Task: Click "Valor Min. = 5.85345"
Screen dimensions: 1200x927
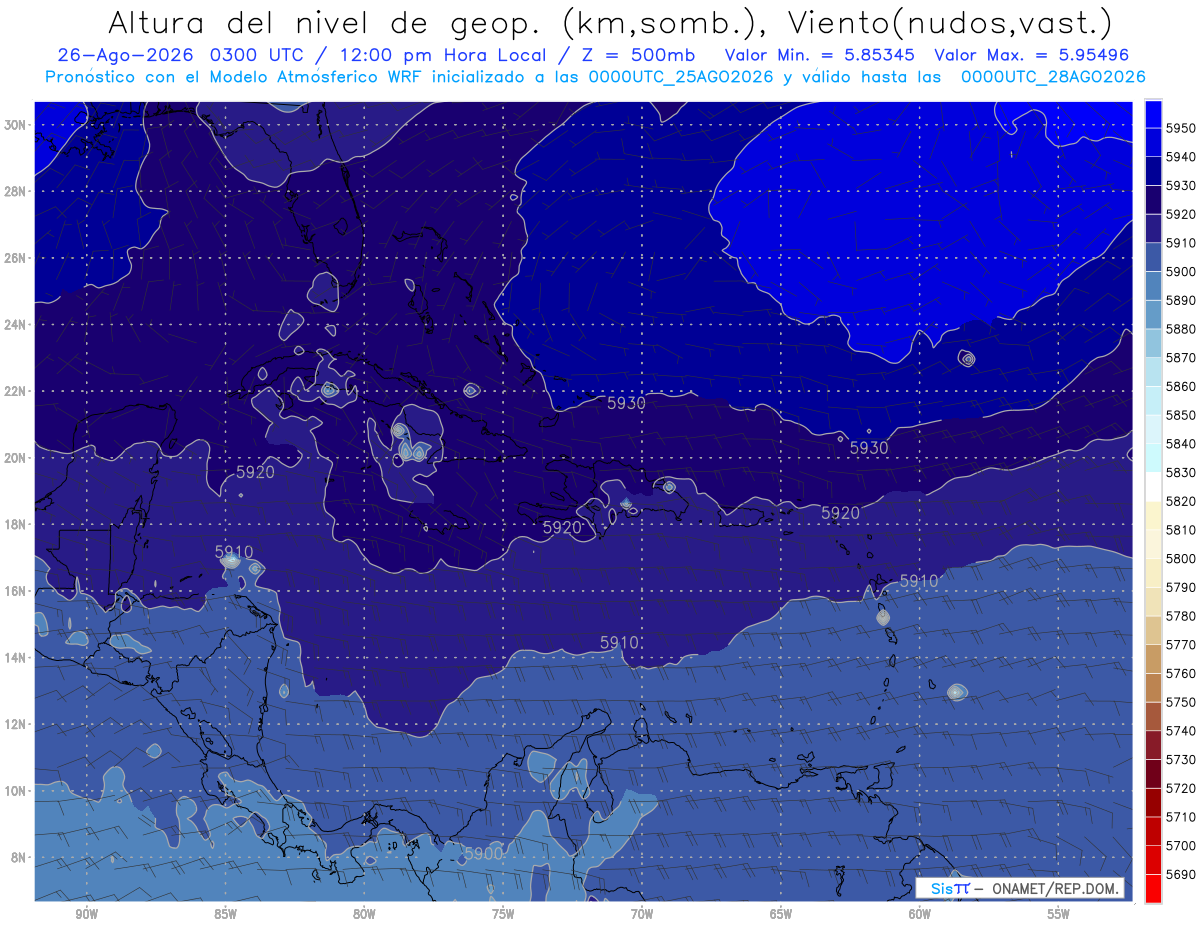Action: coord(821,56)
